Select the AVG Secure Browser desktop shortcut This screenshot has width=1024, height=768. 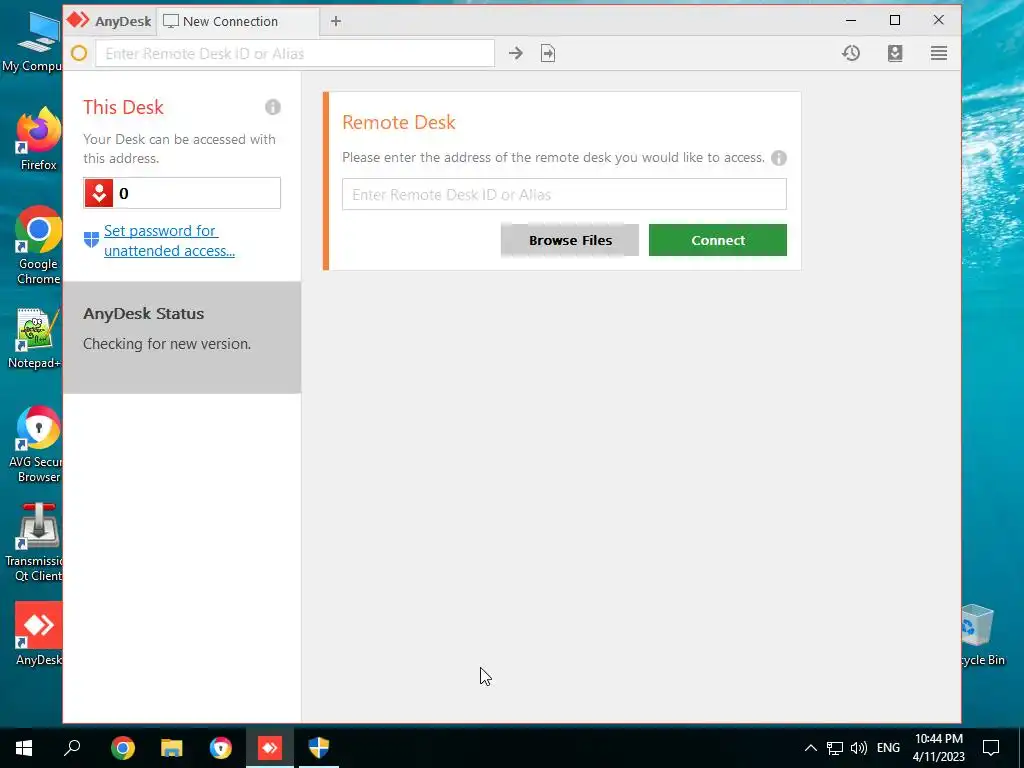(37, 444)
